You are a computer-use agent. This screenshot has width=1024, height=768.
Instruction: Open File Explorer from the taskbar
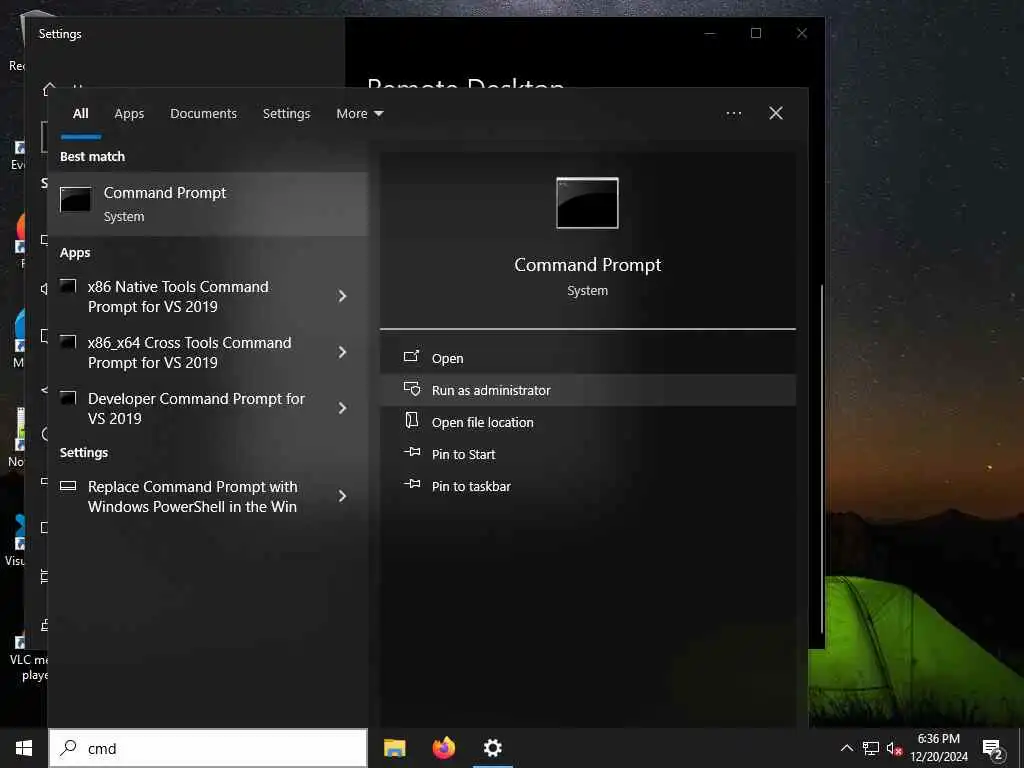(394, 748)
